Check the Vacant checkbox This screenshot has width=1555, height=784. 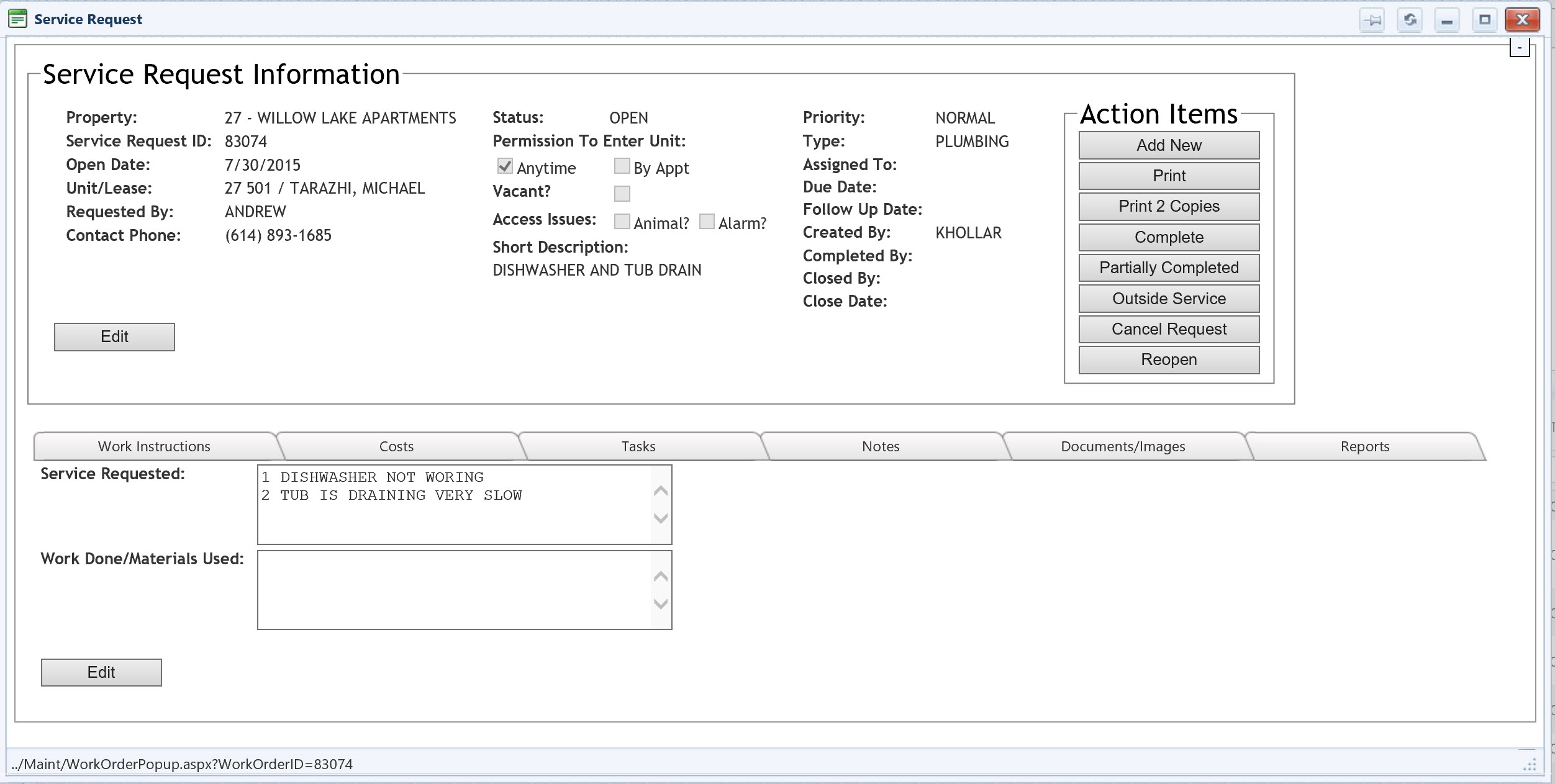pos(622,194)
